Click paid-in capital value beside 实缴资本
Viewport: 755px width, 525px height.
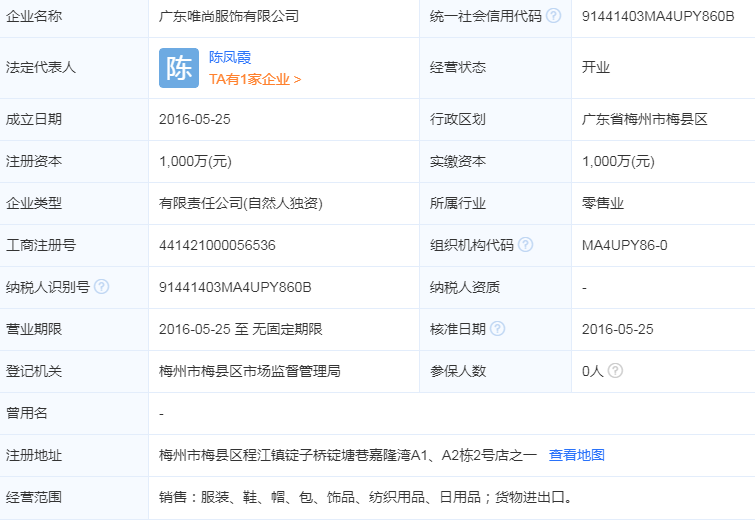[618, 161]
